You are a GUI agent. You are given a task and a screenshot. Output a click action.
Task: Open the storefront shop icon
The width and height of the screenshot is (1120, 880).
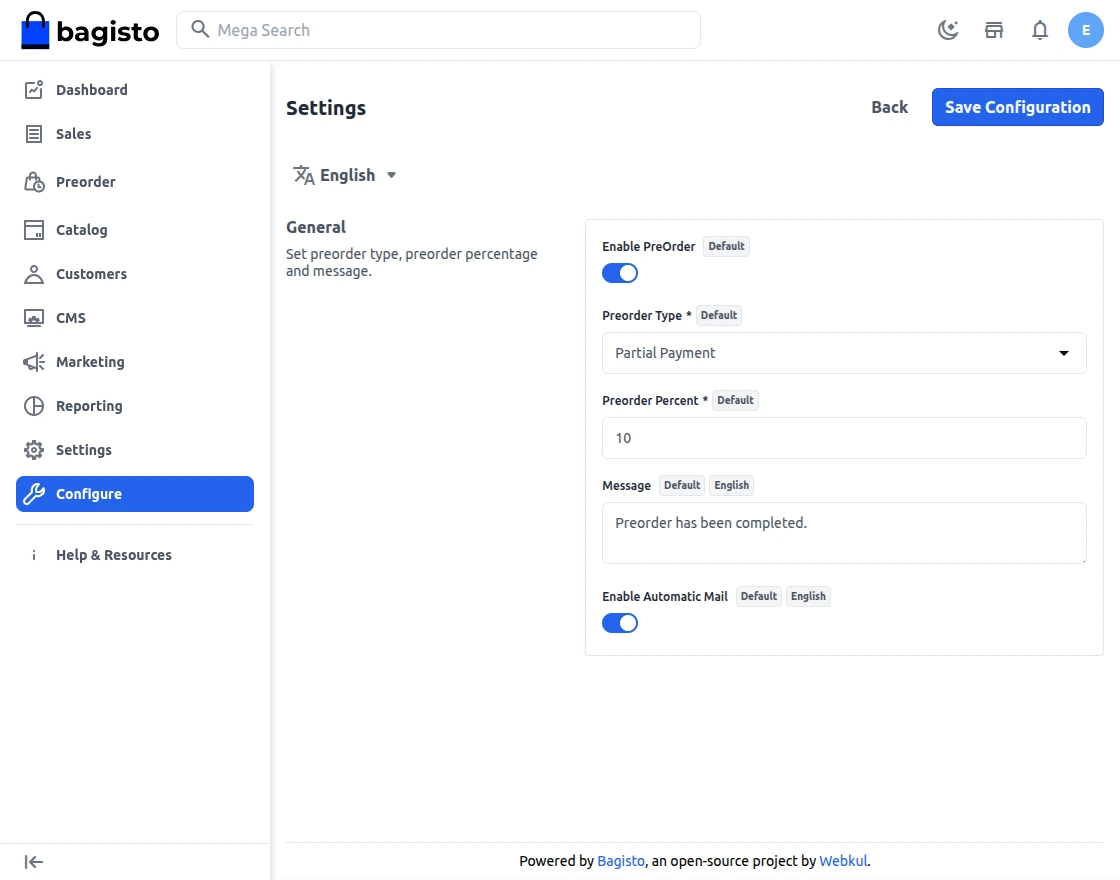(994, 30)
